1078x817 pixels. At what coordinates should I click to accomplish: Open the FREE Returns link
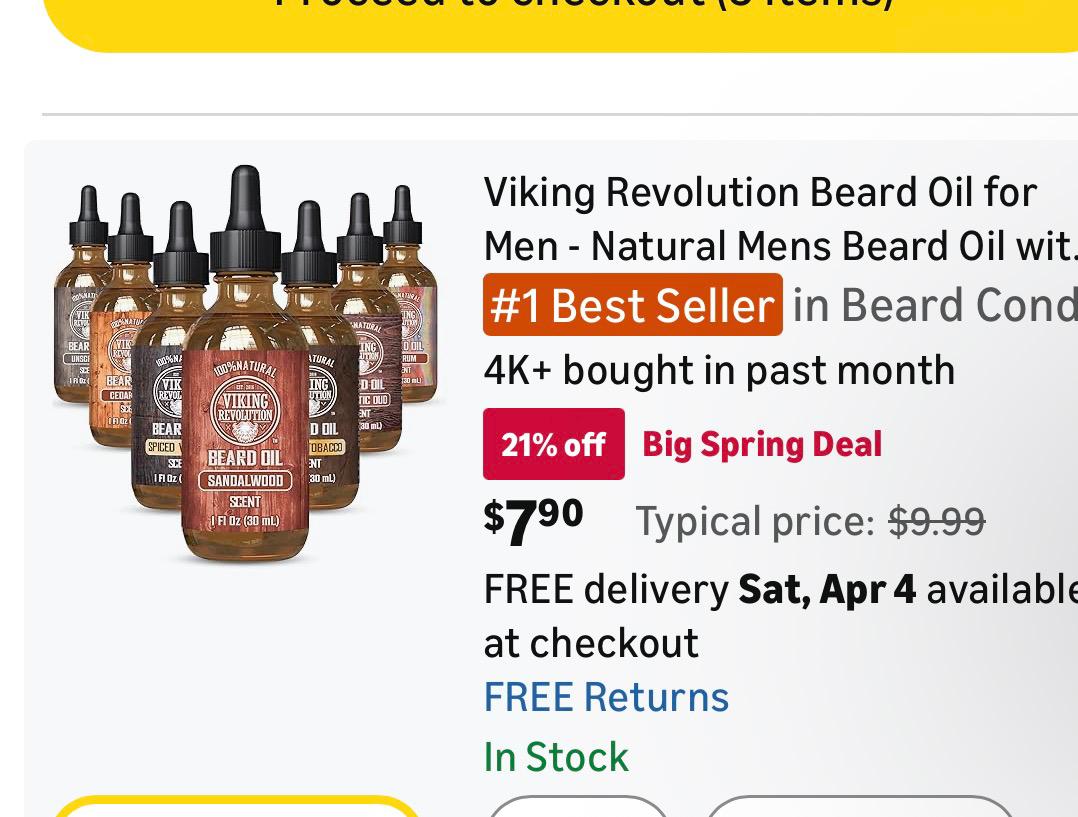click(606, 697)
